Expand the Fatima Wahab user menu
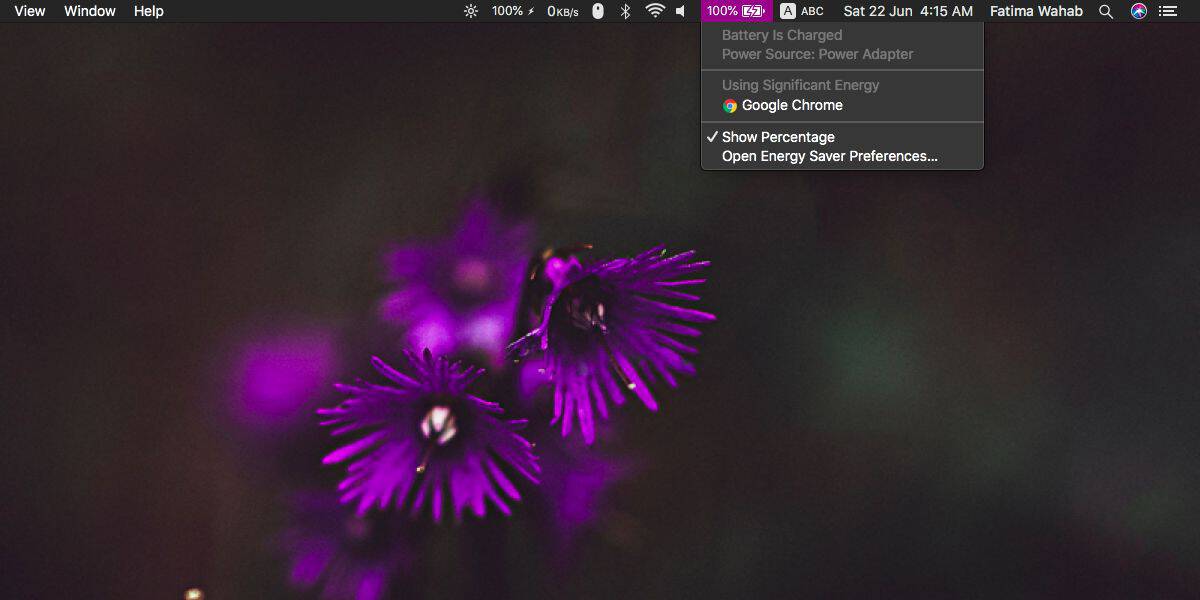Screen dimensions: 1200x600 pos(1036,11)
